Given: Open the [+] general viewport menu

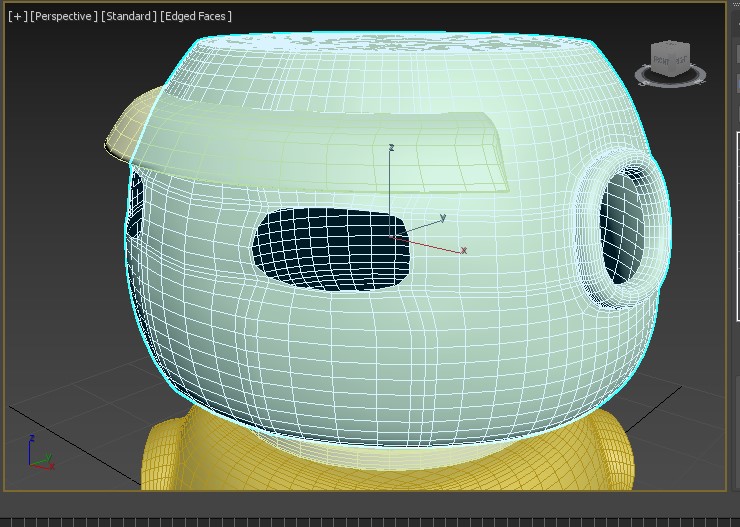Looking at the screenshot, I should click(17, 16).
